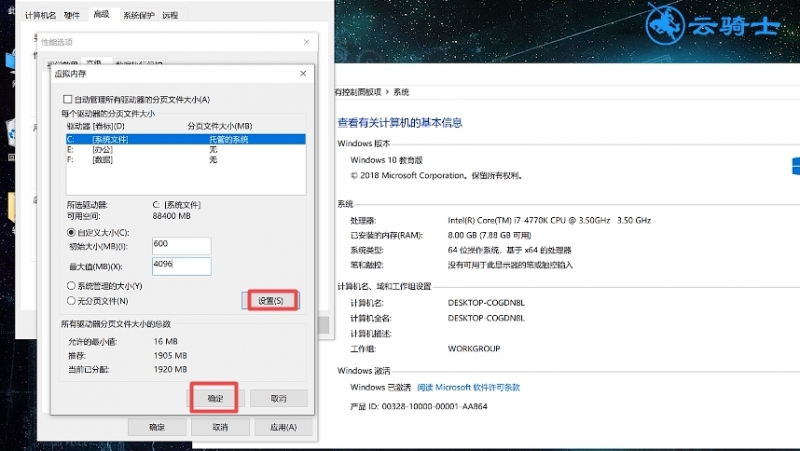Viewport: 800px width, 451px height.
Task: Open the 高级 tab in System Properties
Action: coord(102,14)
